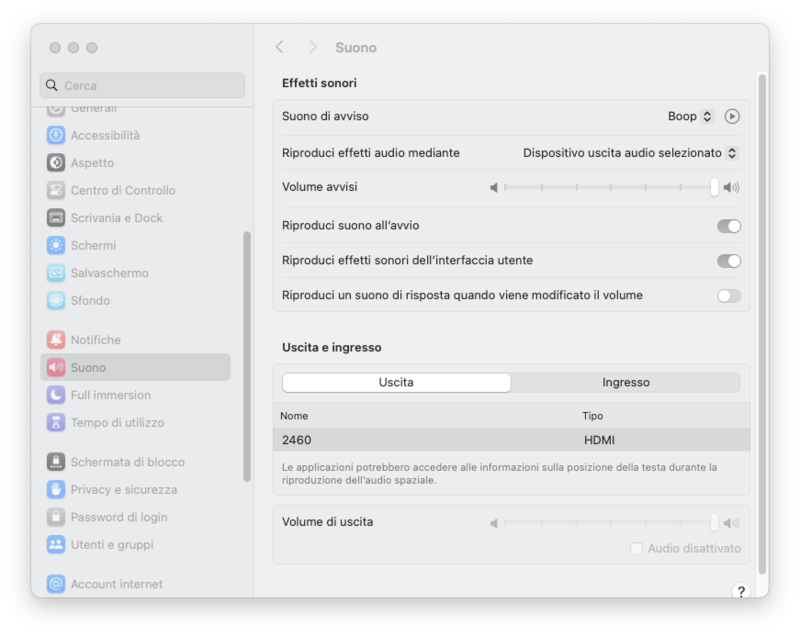Select the Scrivania e Dock icon
Viewport: 800px width, 636px height.
click(56, 218)
